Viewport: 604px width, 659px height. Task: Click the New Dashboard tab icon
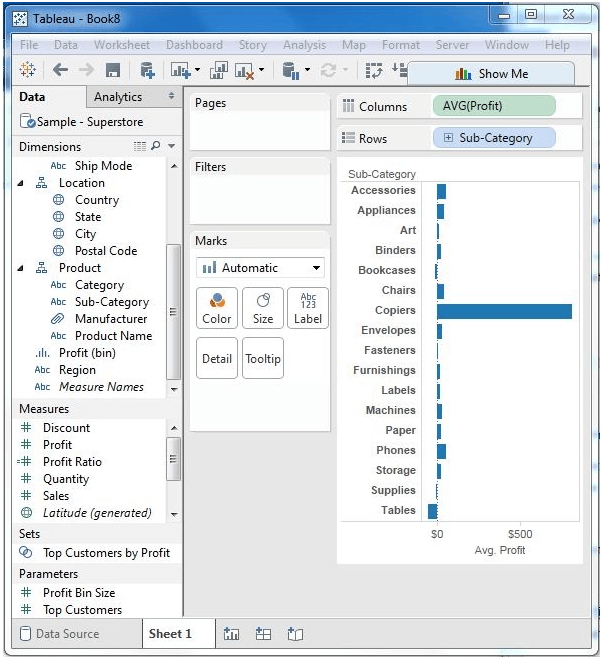pos(263,633)
